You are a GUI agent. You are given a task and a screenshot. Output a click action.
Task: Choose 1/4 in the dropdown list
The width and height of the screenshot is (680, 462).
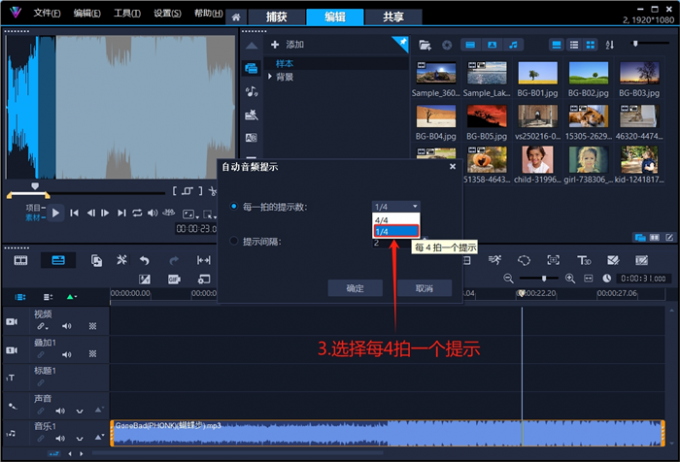[396, 231]
